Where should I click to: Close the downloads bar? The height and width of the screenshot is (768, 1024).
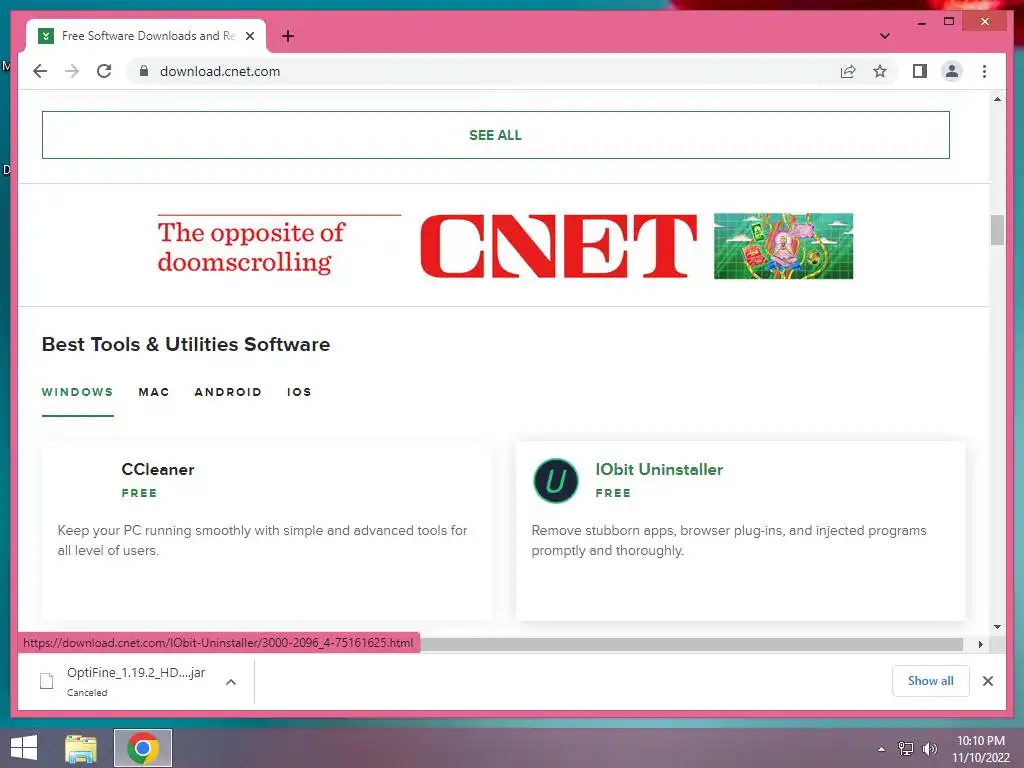pos(987,681)
